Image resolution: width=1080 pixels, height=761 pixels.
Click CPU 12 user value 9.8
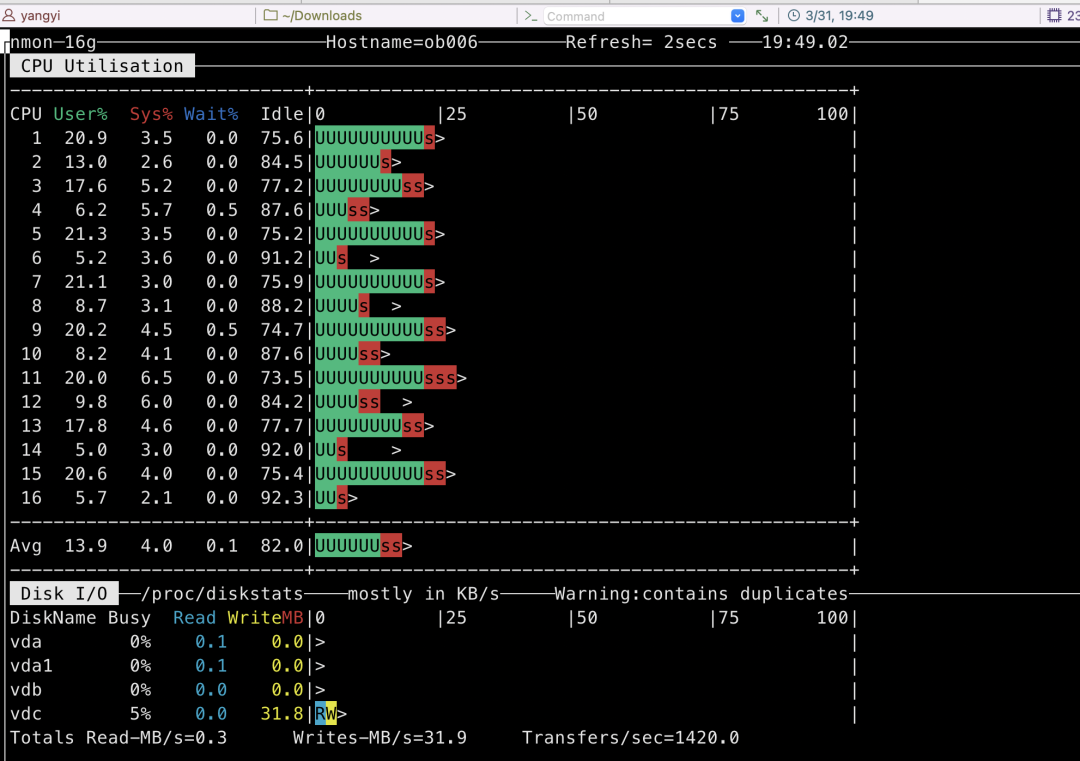coord(92,402)
